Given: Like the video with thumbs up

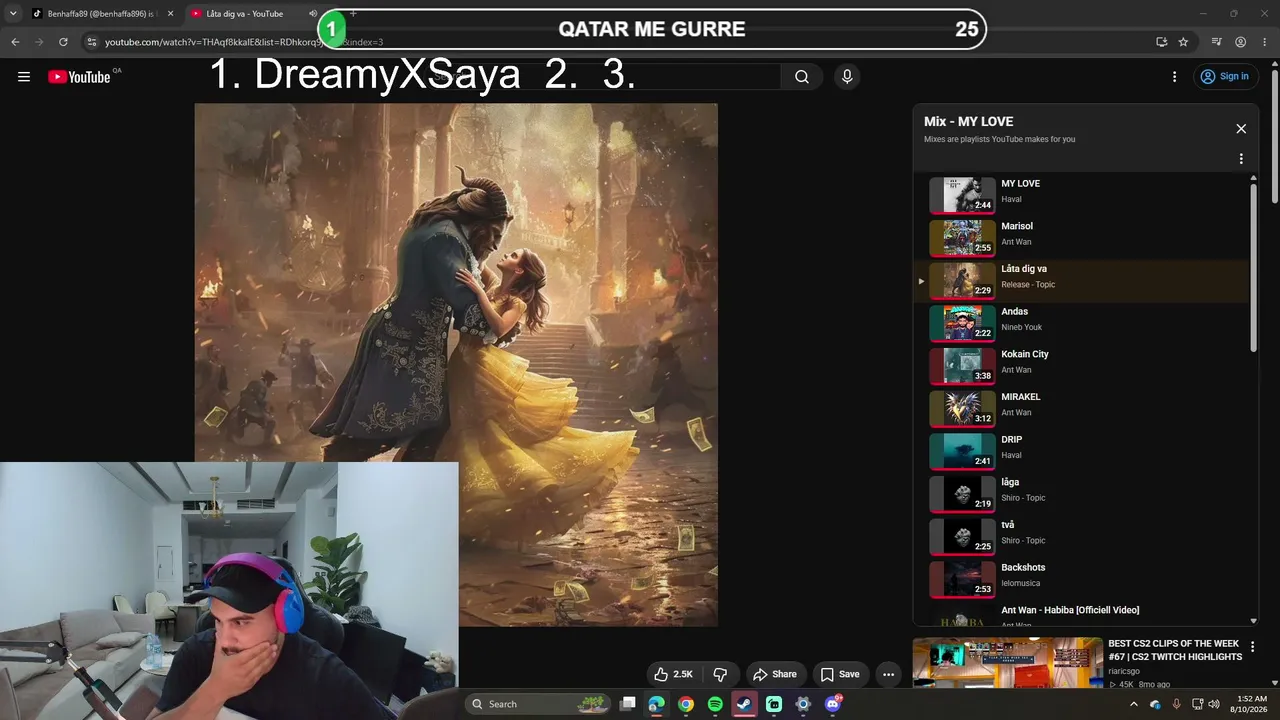Looking at the screenshot, I should [x=673, y=674].
